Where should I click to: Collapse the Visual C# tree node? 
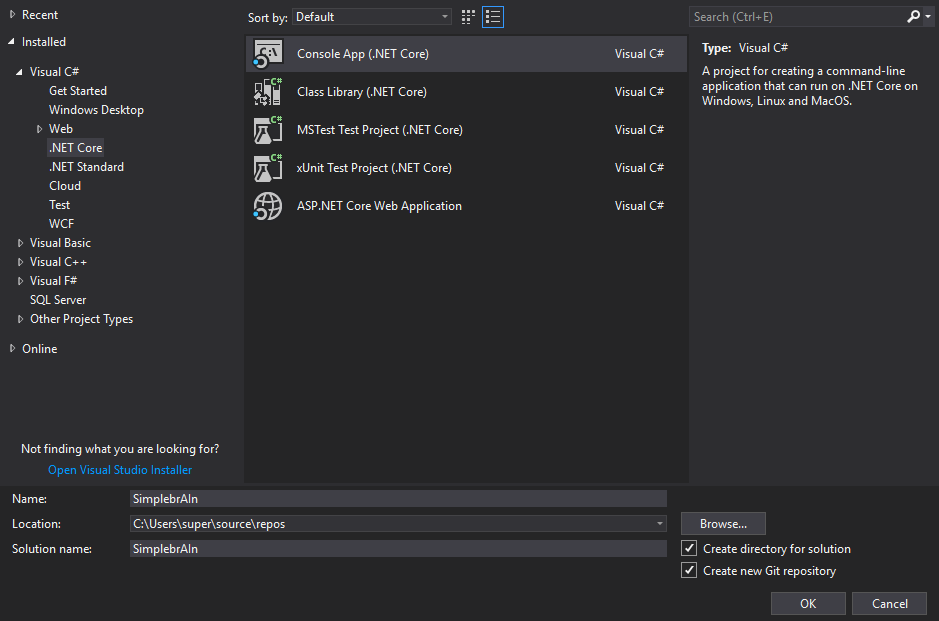[x=21, y=72]
